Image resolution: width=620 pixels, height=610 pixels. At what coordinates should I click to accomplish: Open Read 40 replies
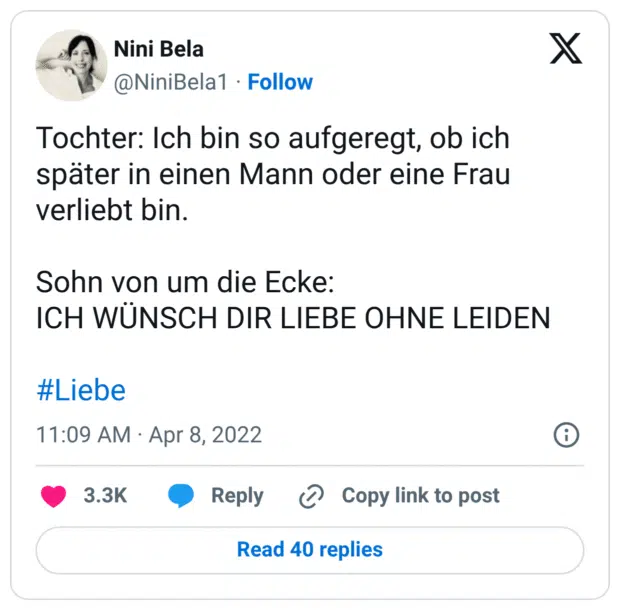(310, 549)
